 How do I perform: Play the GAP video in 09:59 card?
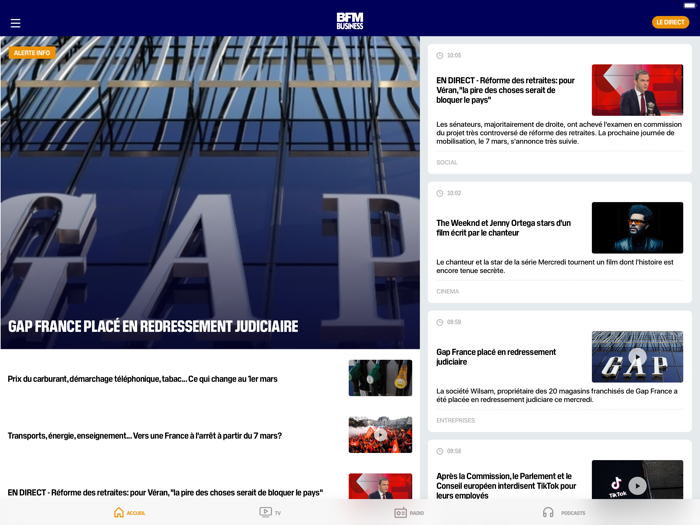coord(637,357)
